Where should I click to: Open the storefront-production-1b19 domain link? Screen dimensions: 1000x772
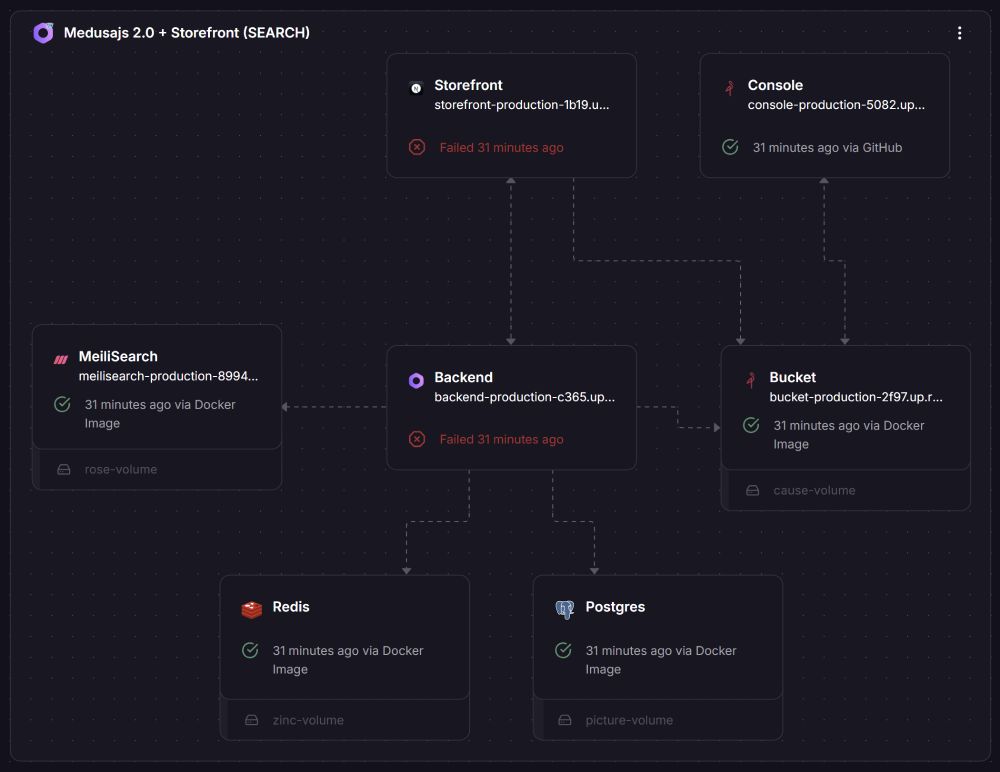(522, 105)
